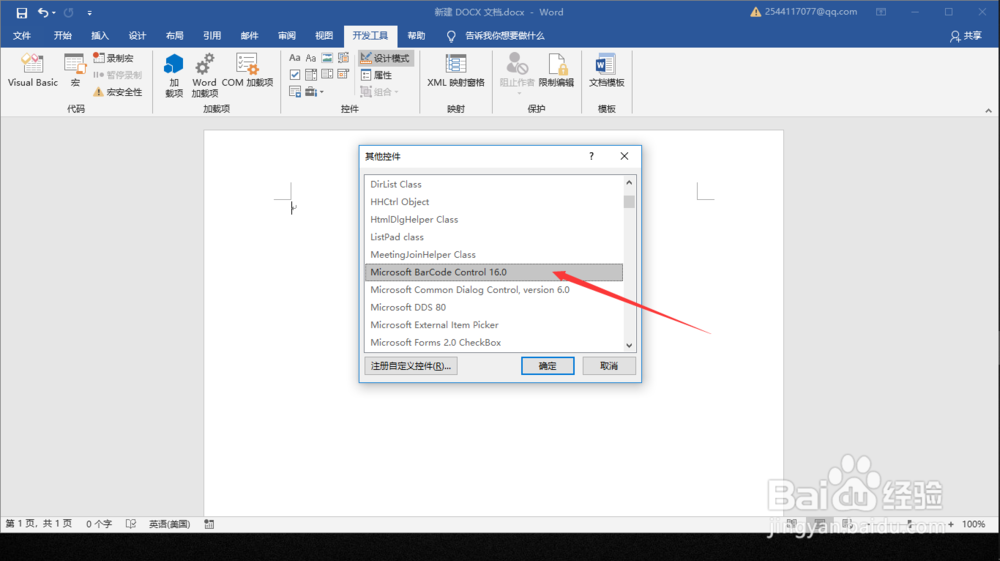The image size is (1000, 561).
Task: Open the XML 映射窗格 pane
Action: [455, 71]
